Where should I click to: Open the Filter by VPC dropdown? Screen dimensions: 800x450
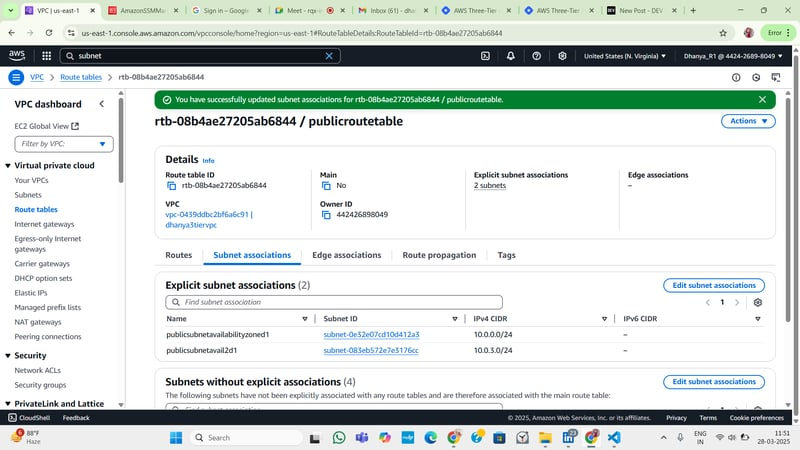(x=64, y=144)
